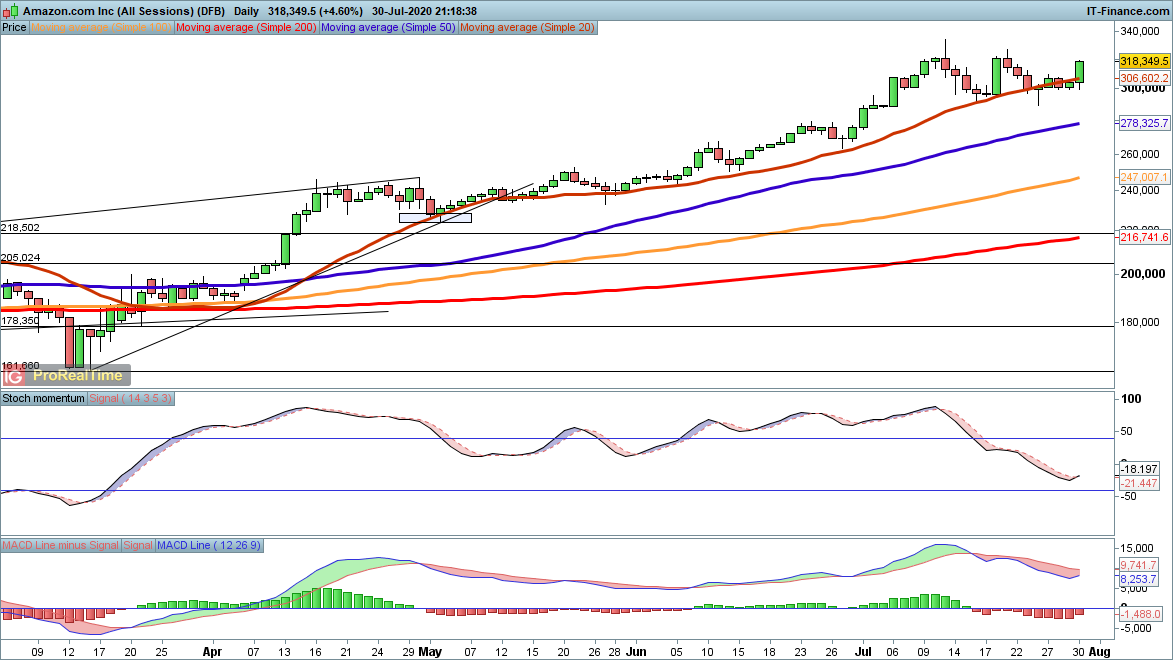
Task: Click the 8,253.7 MACD line value tag
Action: pyautogui.click(x=1139, y=579)
